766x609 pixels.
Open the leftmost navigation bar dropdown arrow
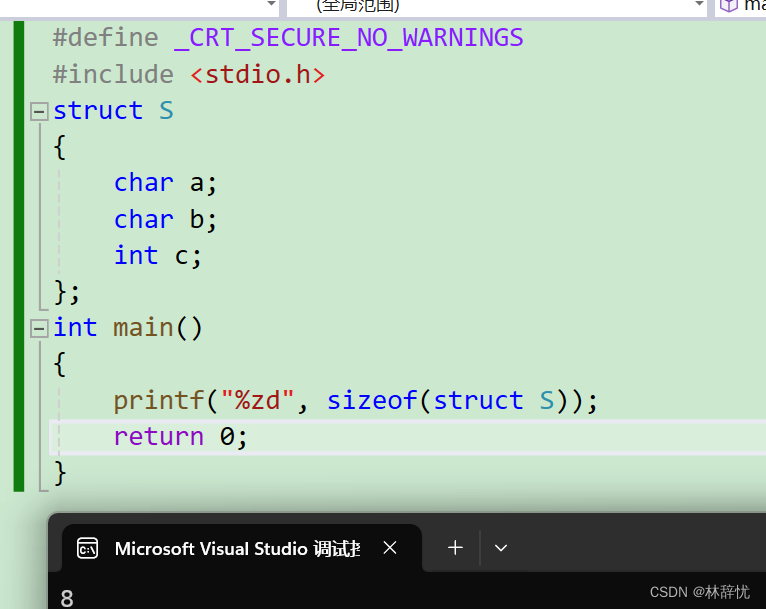[272, 4]
